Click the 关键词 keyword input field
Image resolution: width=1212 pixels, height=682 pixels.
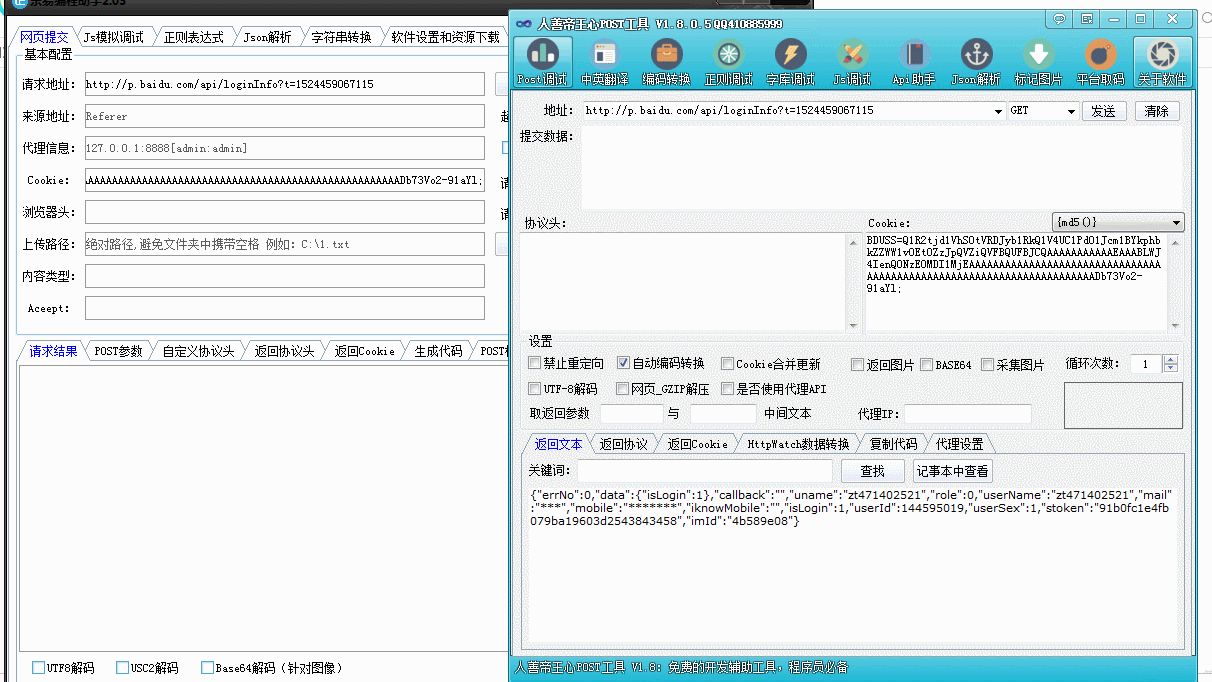coord(705,471)
